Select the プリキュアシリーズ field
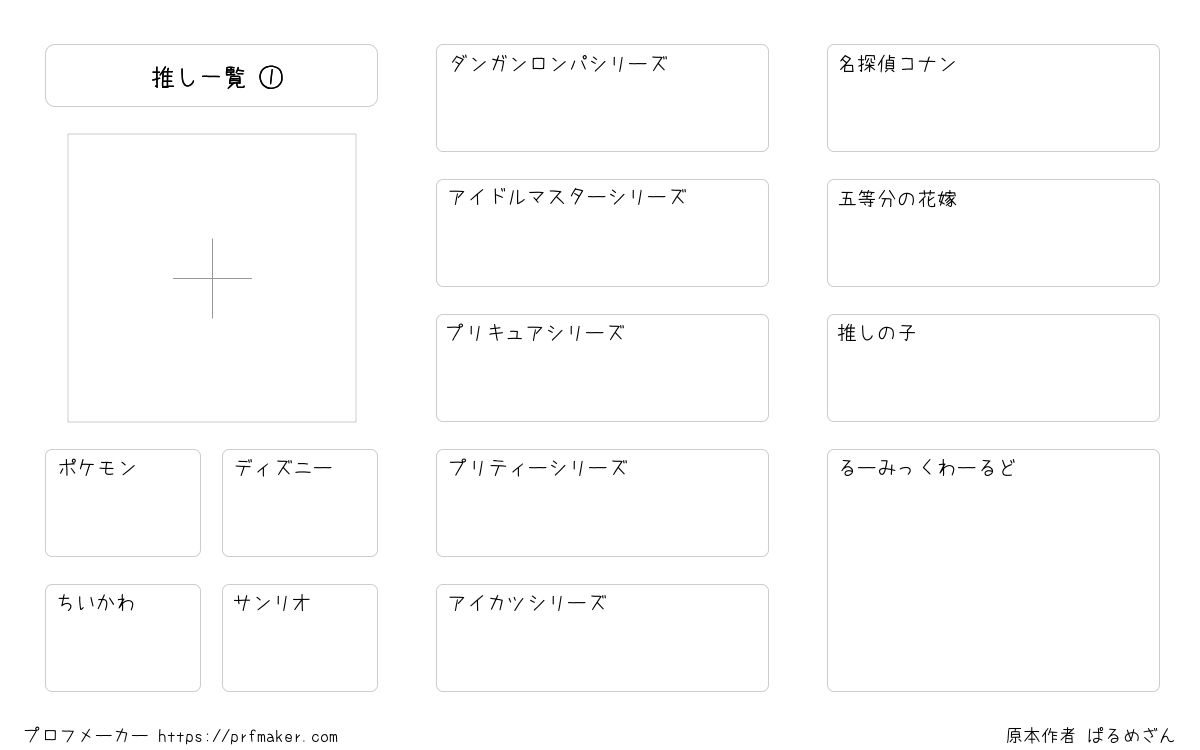The width and height of the screenshot is (1200, 750). coord(602,368)
